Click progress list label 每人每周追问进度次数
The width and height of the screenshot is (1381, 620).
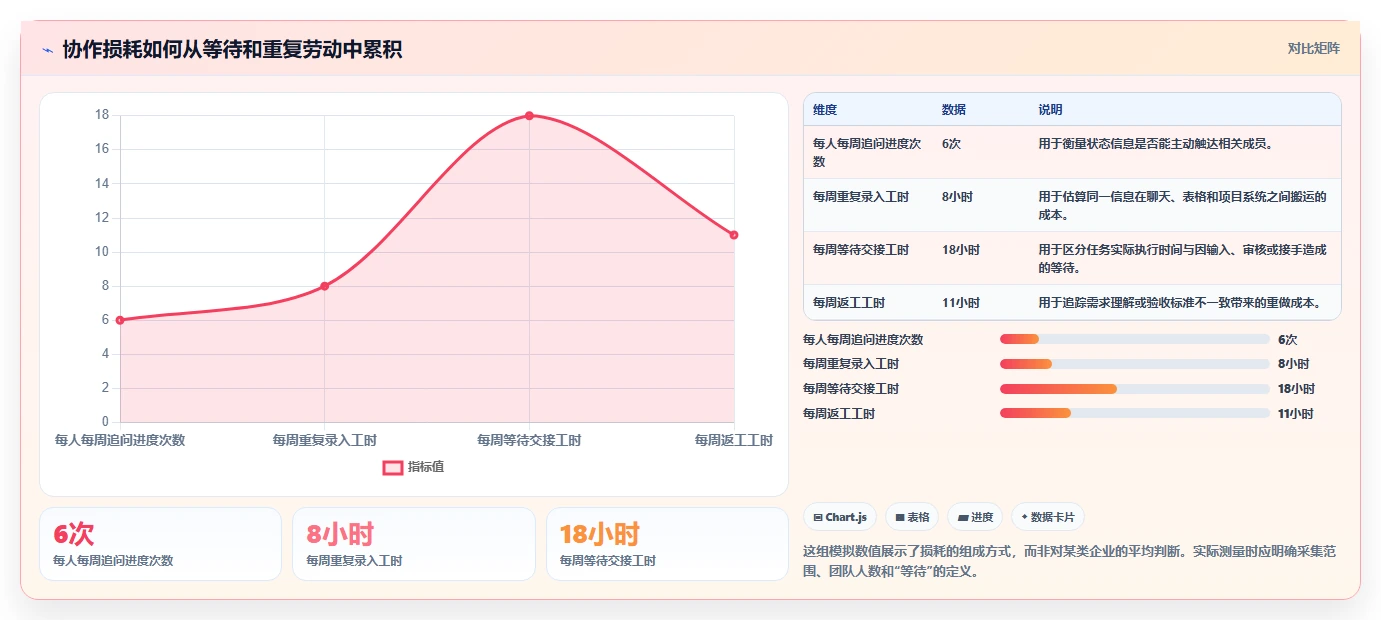863,340
